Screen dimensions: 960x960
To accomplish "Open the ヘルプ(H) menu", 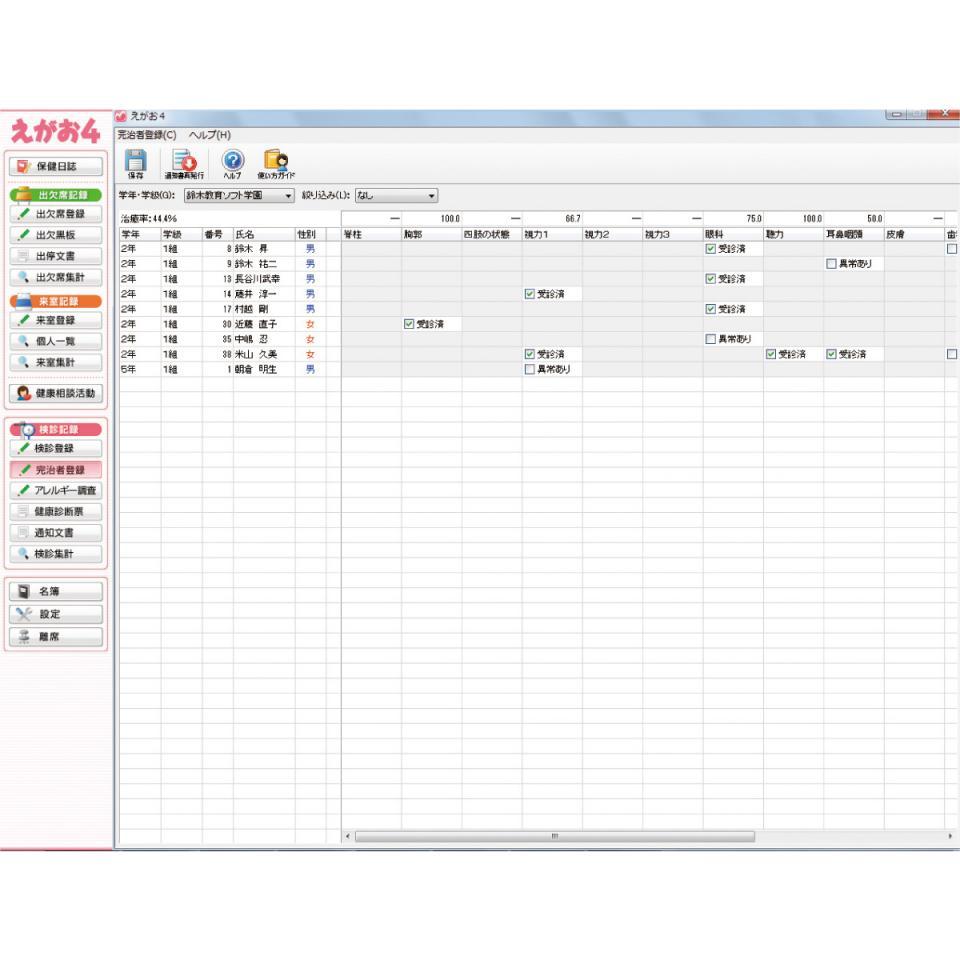I will [x=209, y=135].
